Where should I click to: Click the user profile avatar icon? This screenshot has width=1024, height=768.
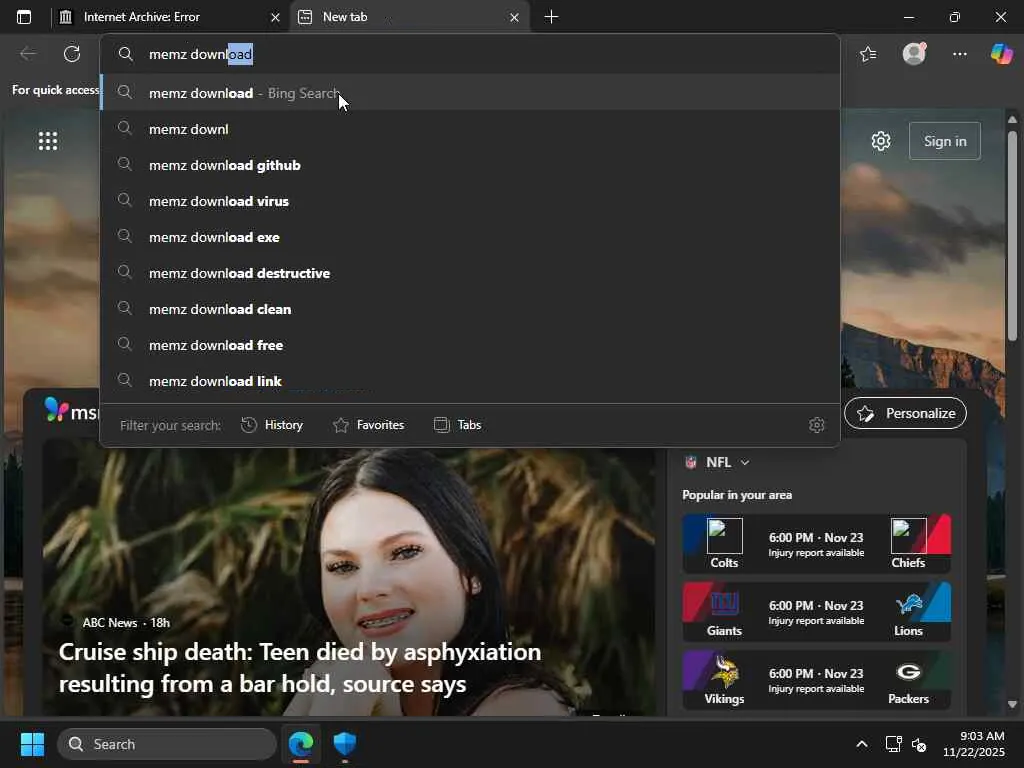click(x=914, y=54)
